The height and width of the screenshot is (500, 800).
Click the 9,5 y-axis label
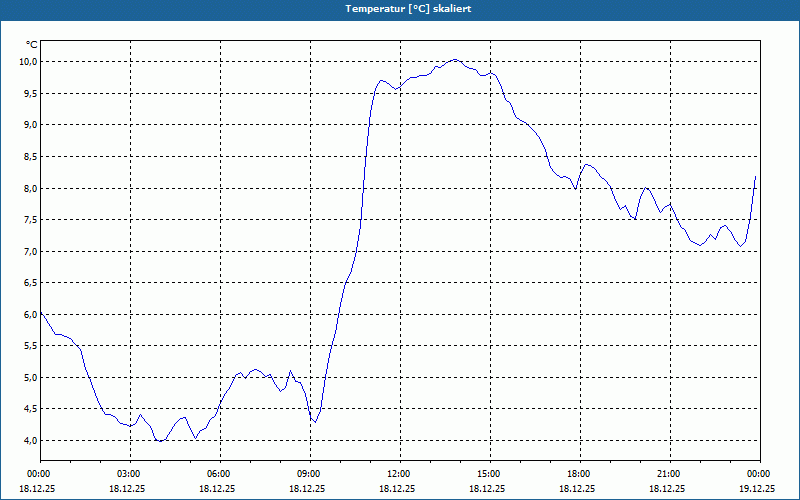click(x=31, y=93)
